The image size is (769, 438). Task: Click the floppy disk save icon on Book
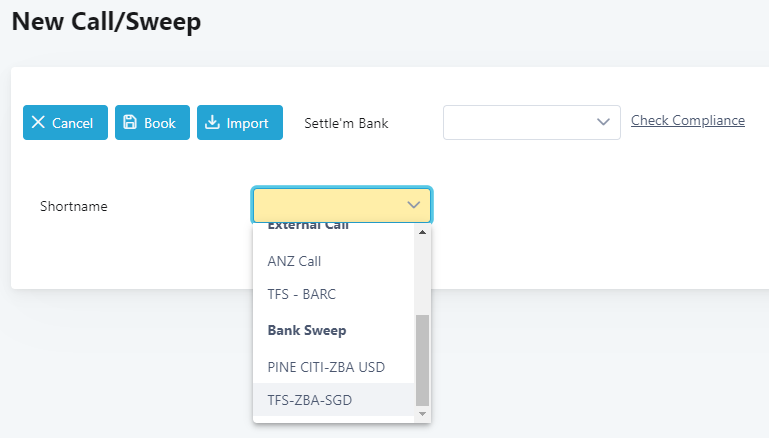(x=129, y=122)
